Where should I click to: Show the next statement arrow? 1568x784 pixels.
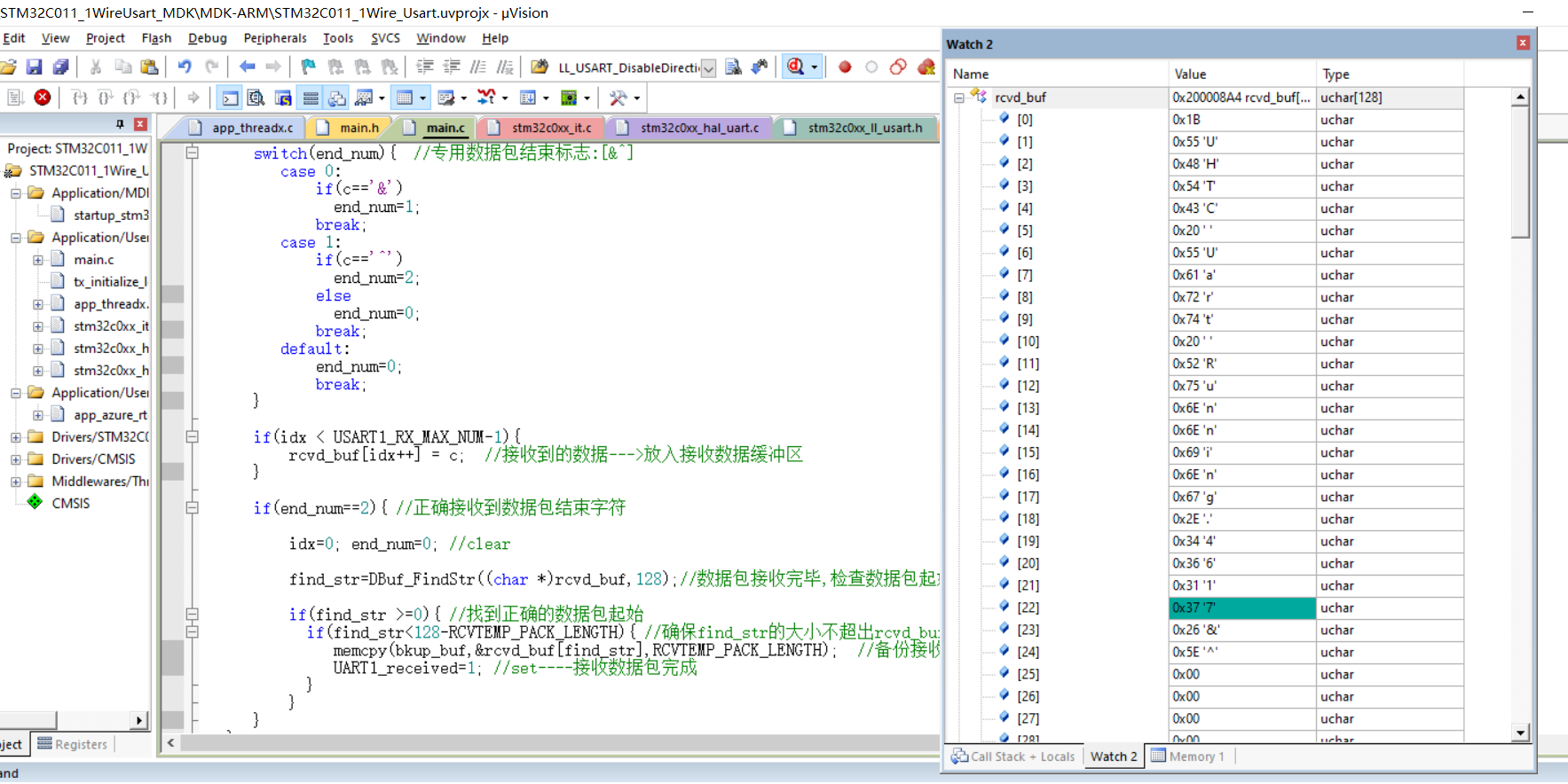tap(193, 98)
